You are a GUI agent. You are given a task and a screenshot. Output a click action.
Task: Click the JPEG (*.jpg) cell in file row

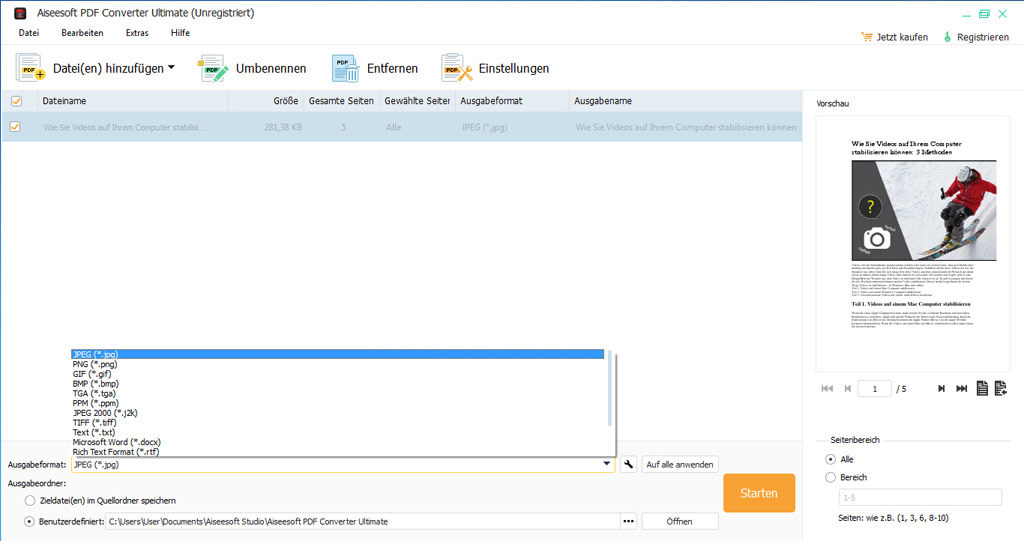click(484, 127)
